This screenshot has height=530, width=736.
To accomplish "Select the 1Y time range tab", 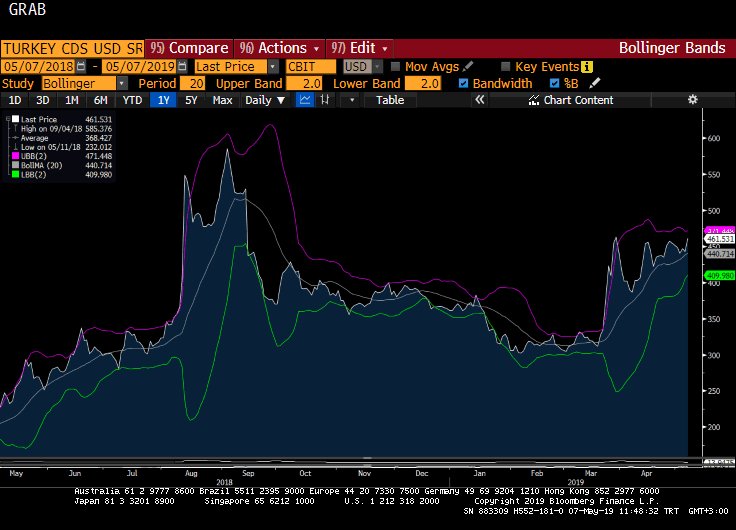I will 163,100.
